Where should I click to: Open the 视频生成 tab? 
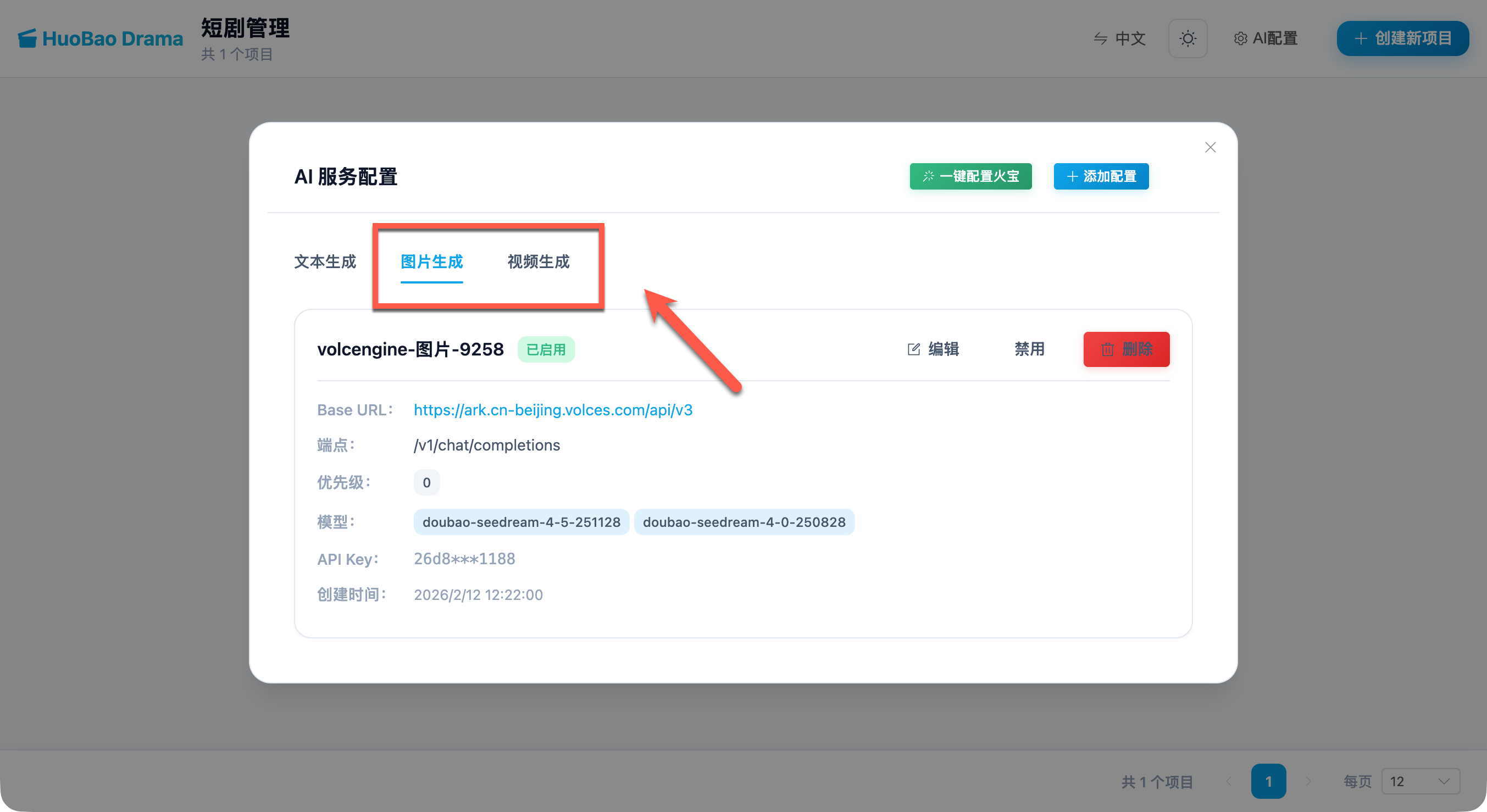538,262
